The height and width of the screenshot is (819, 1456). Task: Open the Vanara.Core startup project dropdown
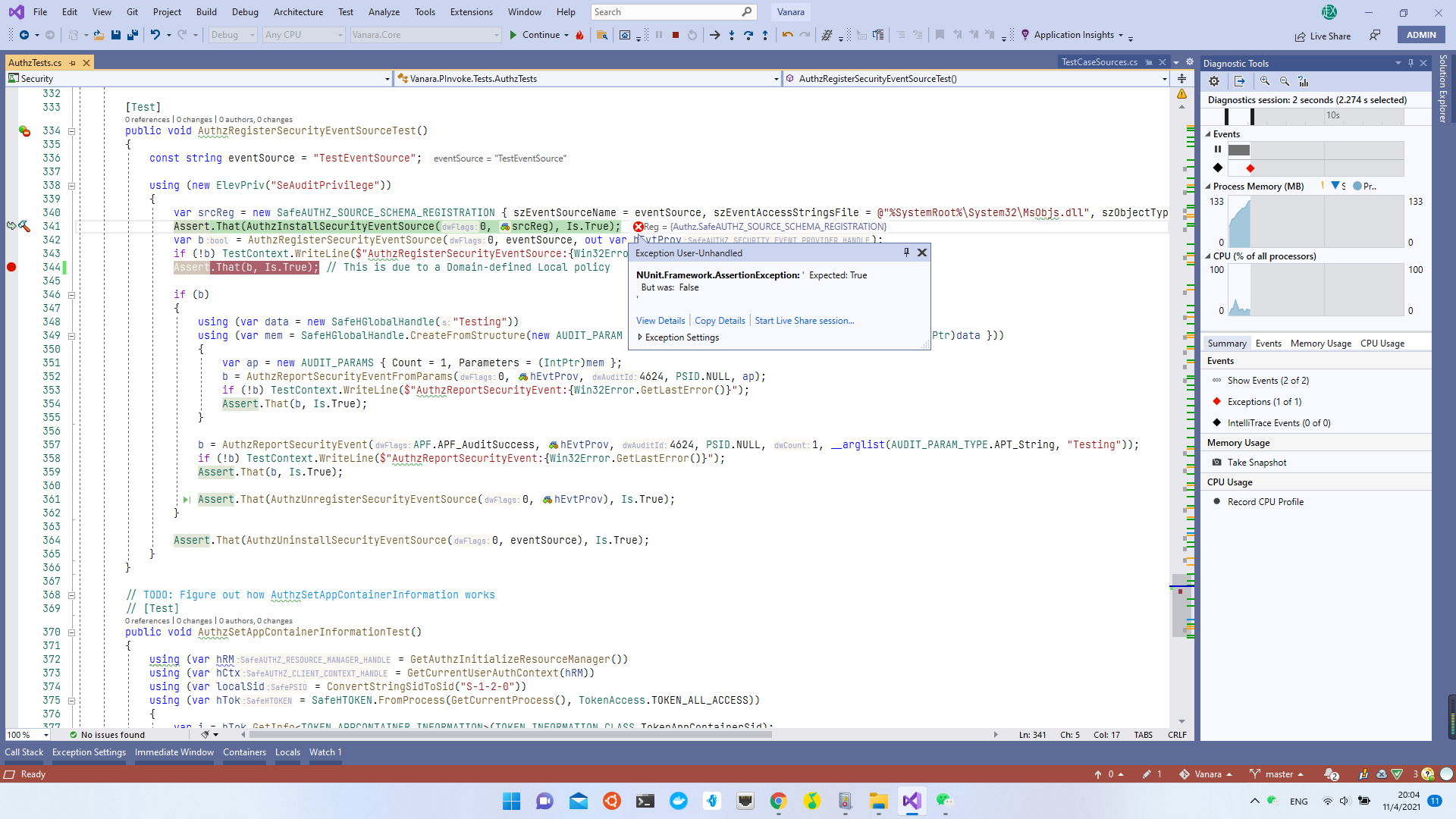click(x=426, y=35)
